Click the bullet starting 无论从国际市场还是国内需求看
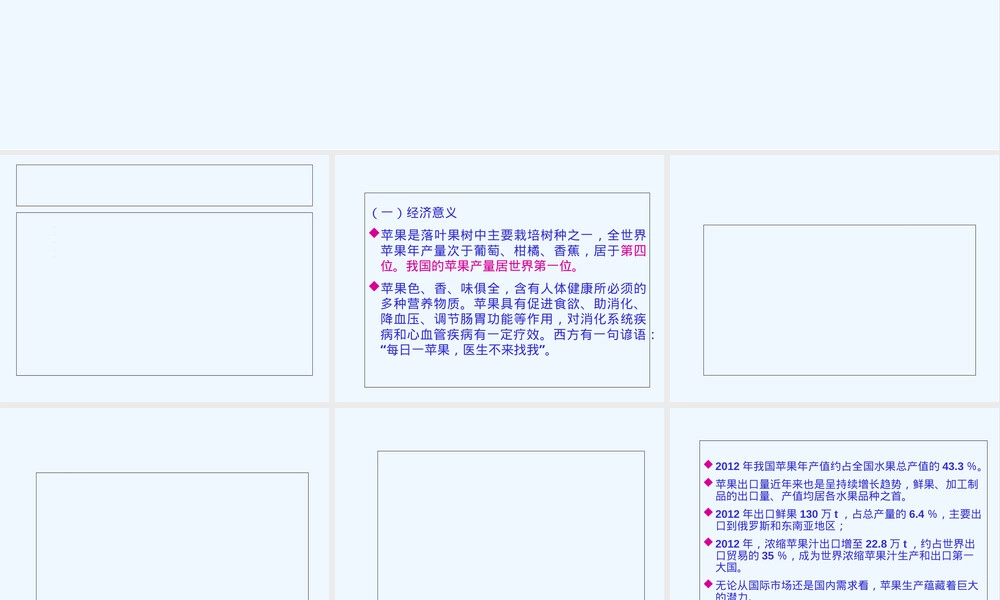Viewport: 1000px width, 600px height. pos(842,590)
